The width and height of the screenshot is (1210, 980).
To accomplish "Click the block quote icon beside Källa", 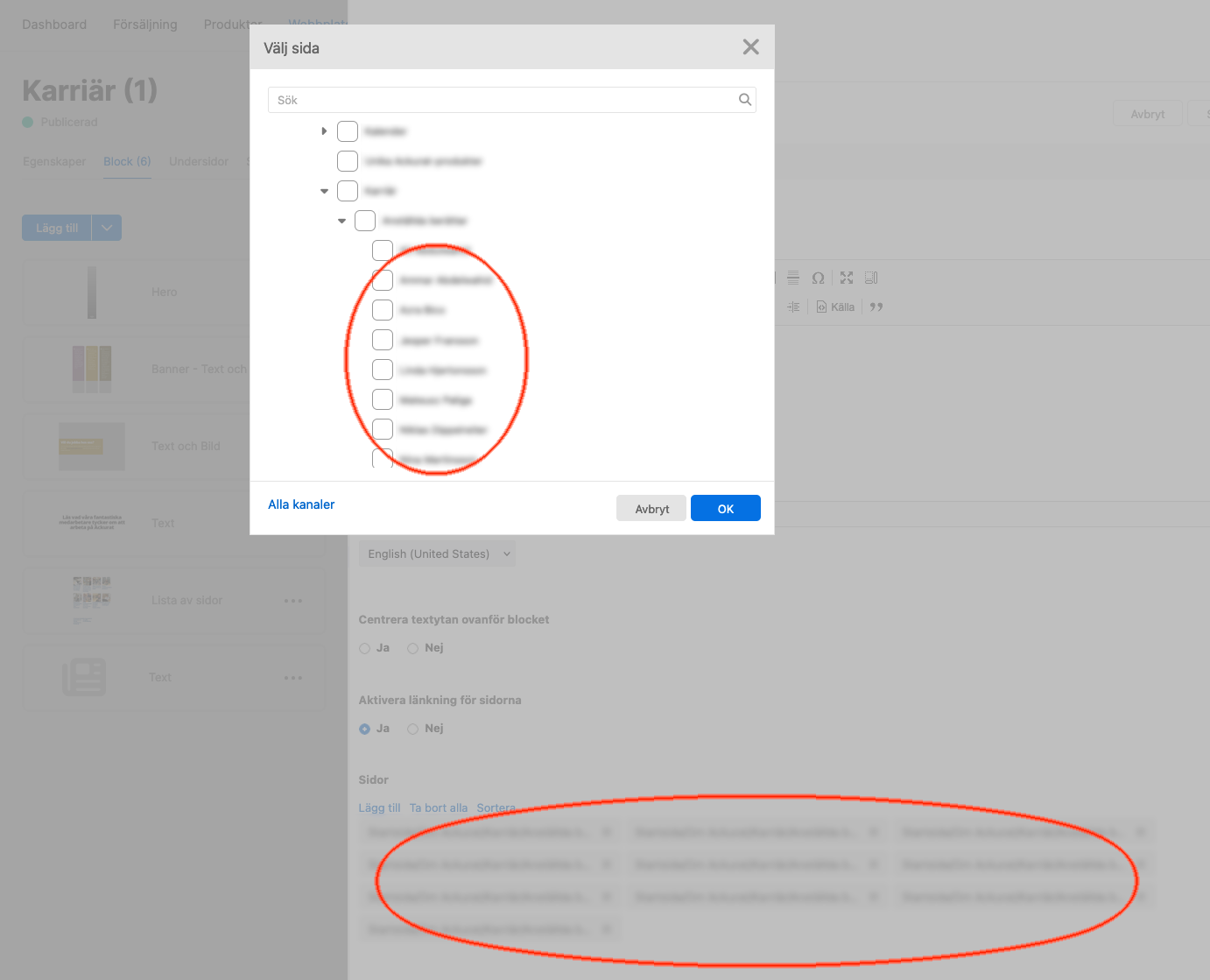I will coord(876,307).
